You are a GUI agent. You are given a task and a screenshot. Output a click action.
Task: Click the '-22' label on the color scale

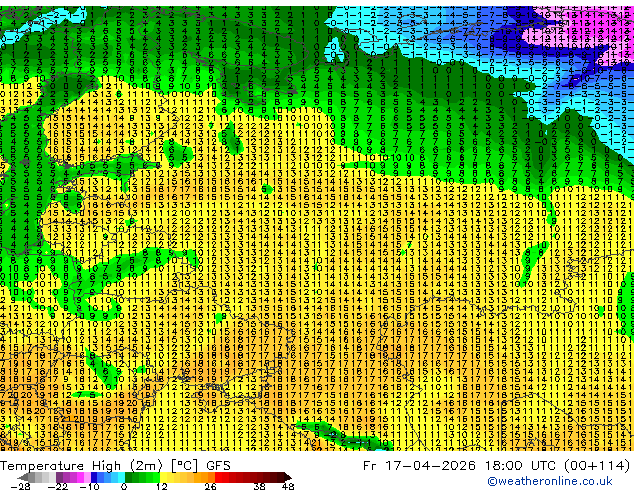(x=57, y=486)
